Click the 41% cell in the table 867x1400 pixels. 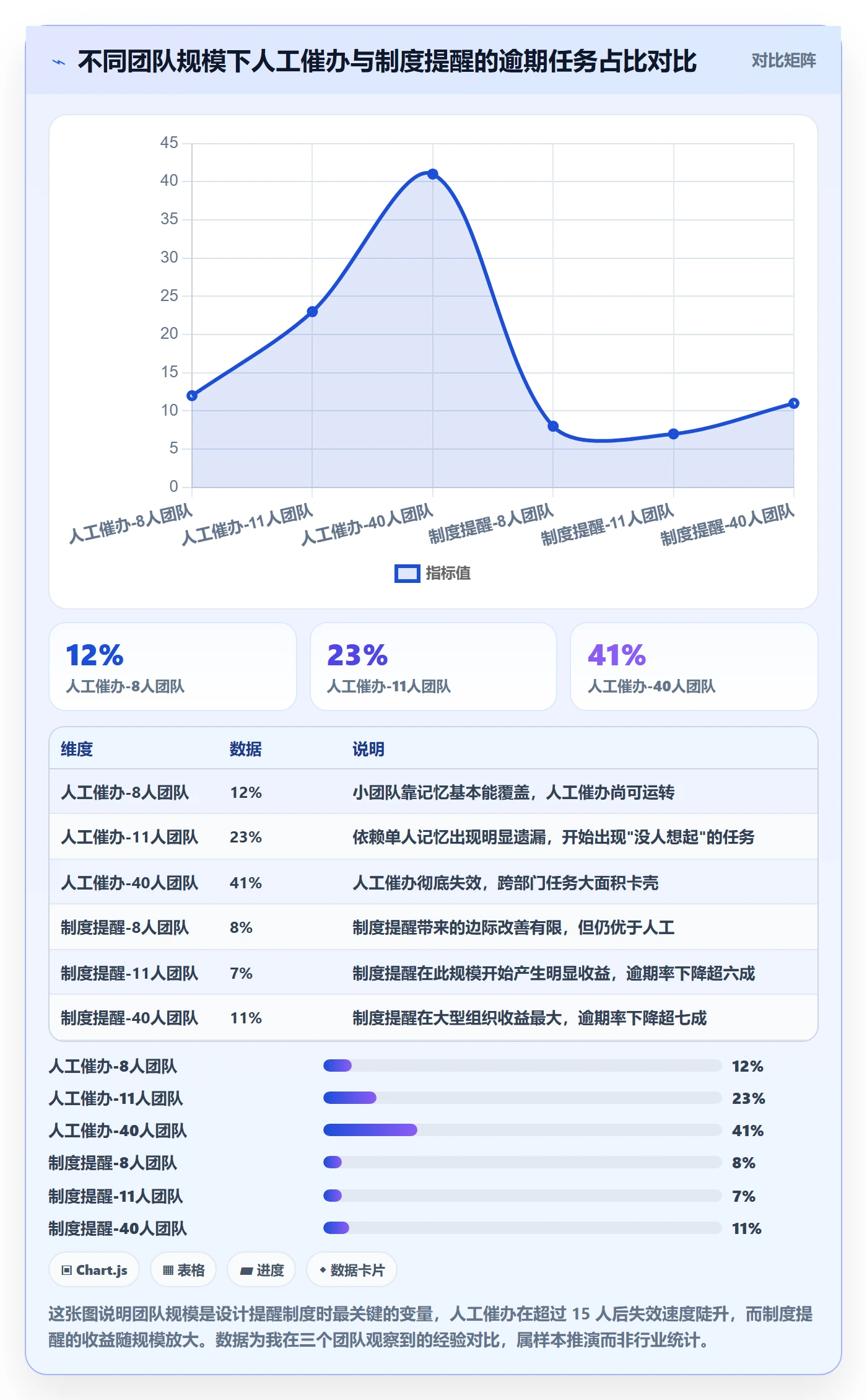pos(246,883)
